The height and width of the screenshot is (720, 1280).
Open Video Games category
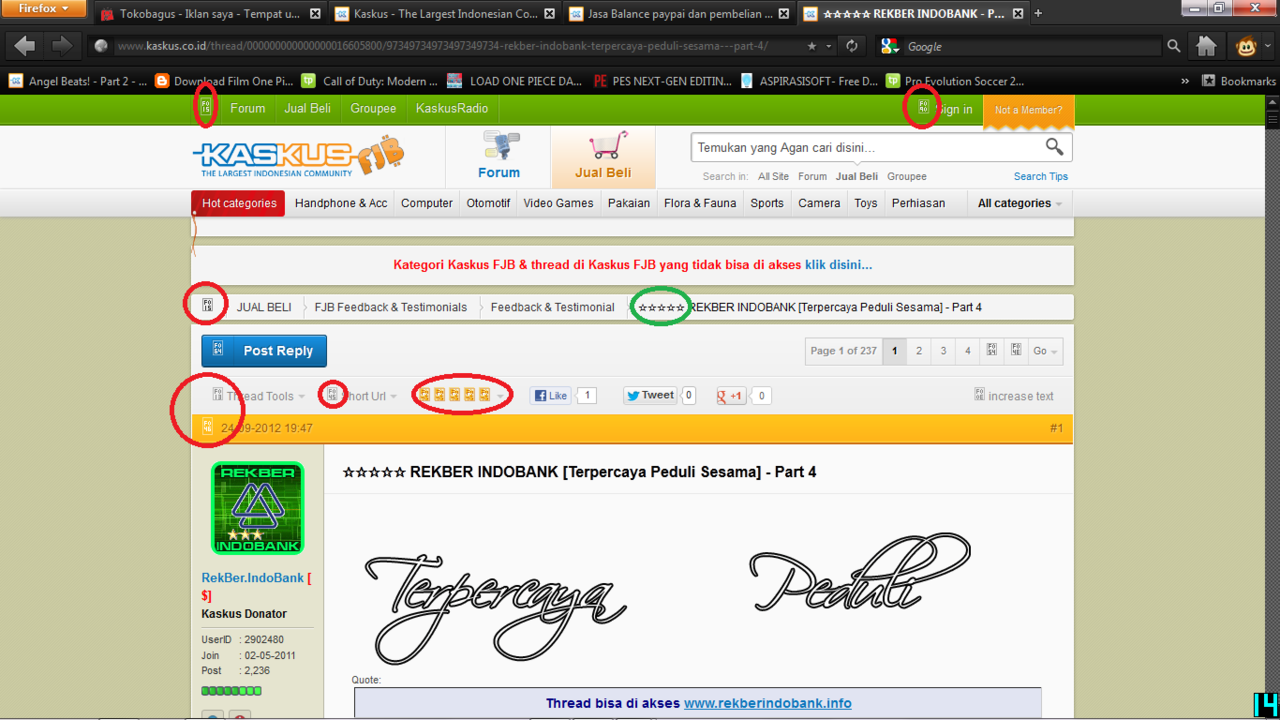(558, 203)
